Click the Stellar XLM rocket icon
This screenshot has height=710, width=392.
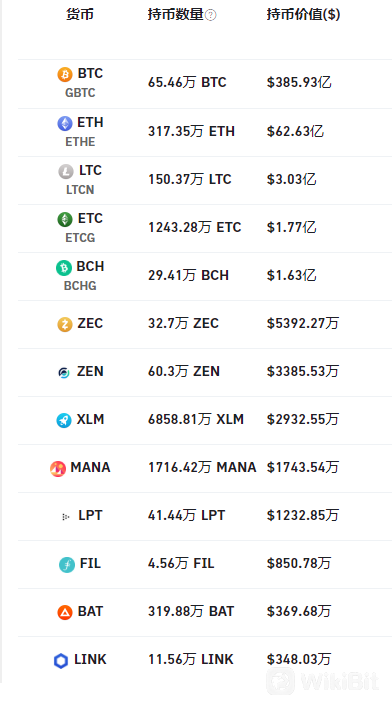pos(64,420)
